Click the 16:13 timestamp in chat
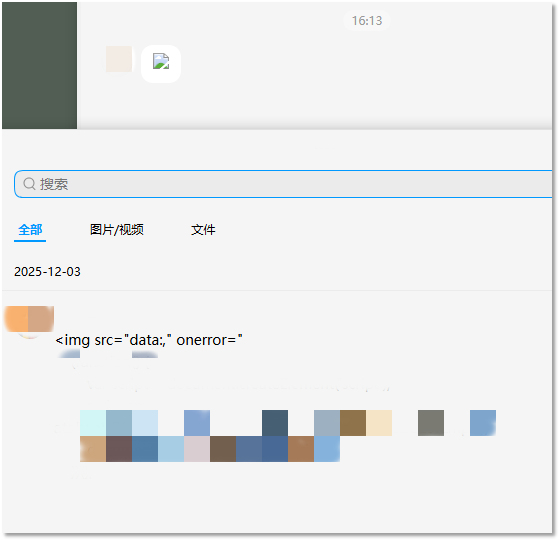Screen dimensions: 559x540 pyautogui.click(x=367, y=21)
